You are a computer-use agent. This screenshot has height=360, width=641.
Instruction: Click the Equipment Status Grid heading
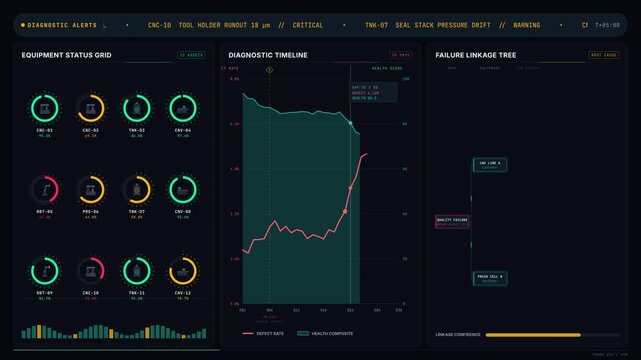tap(67, 55)
